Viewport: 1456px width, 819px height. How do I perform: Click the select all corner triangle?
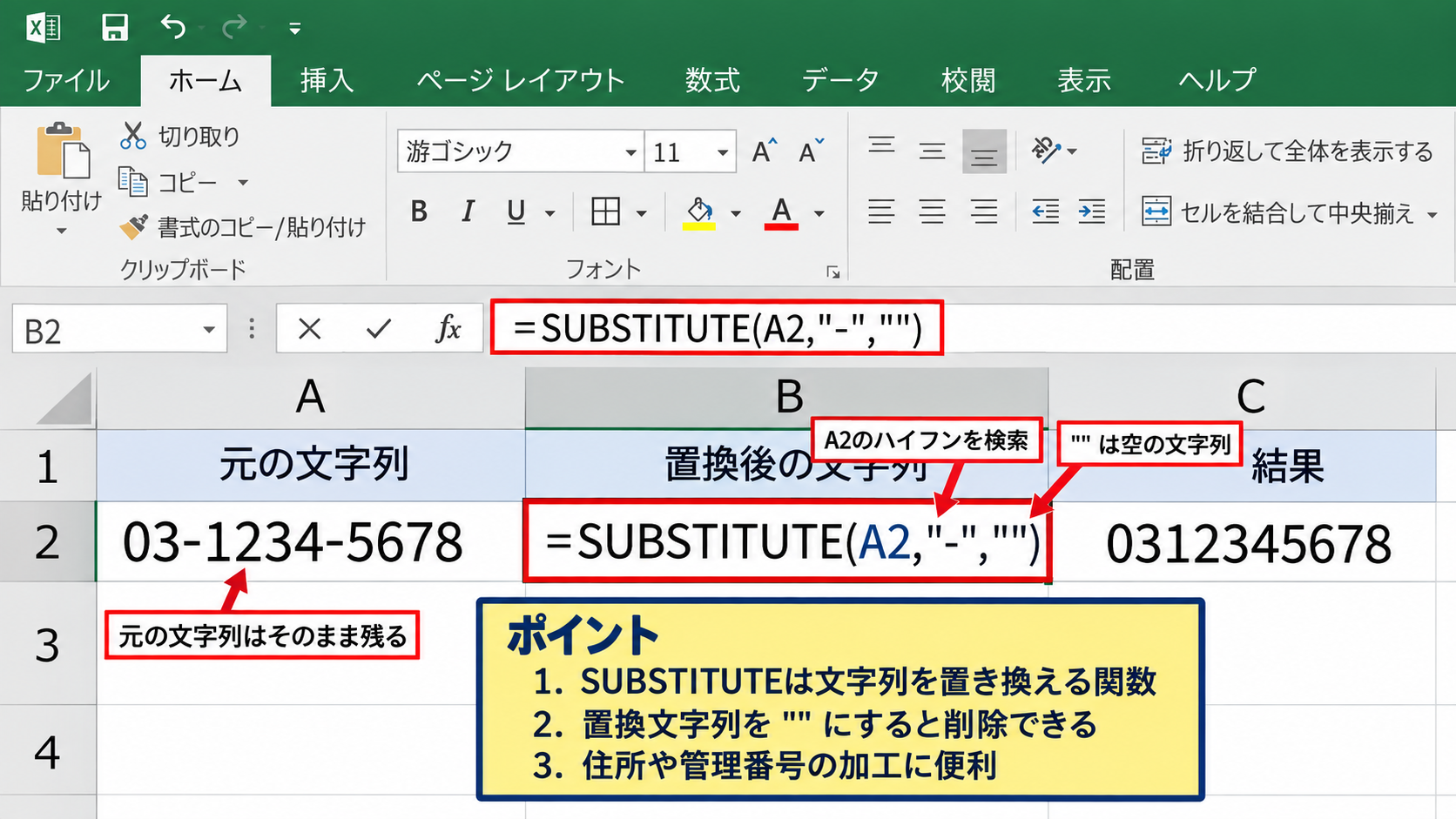pyautogui.click(x=64, y=399)
